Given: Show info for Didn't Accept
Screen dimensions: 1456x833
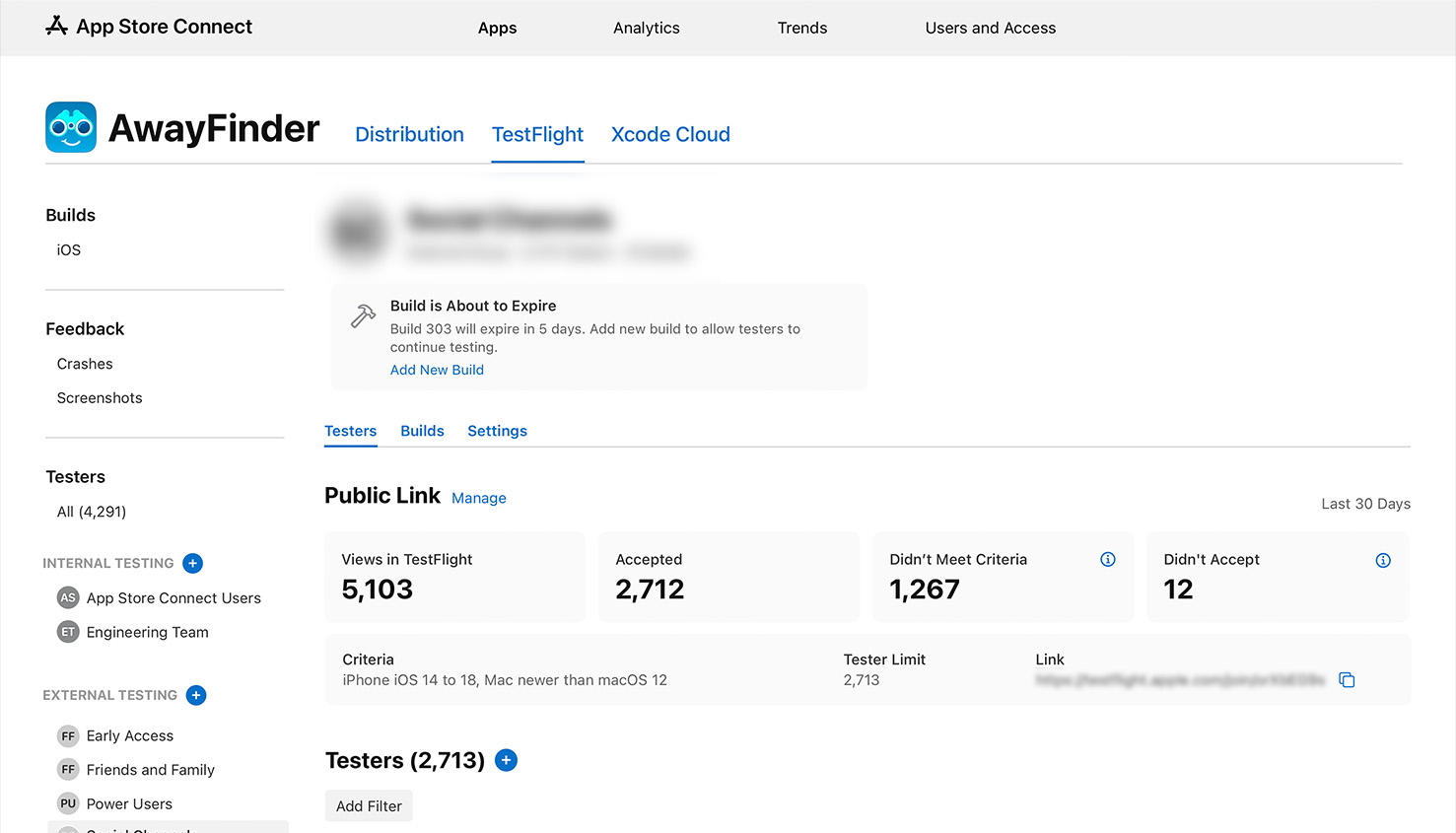Looking at the screenshot, I should click(1383, 560).
